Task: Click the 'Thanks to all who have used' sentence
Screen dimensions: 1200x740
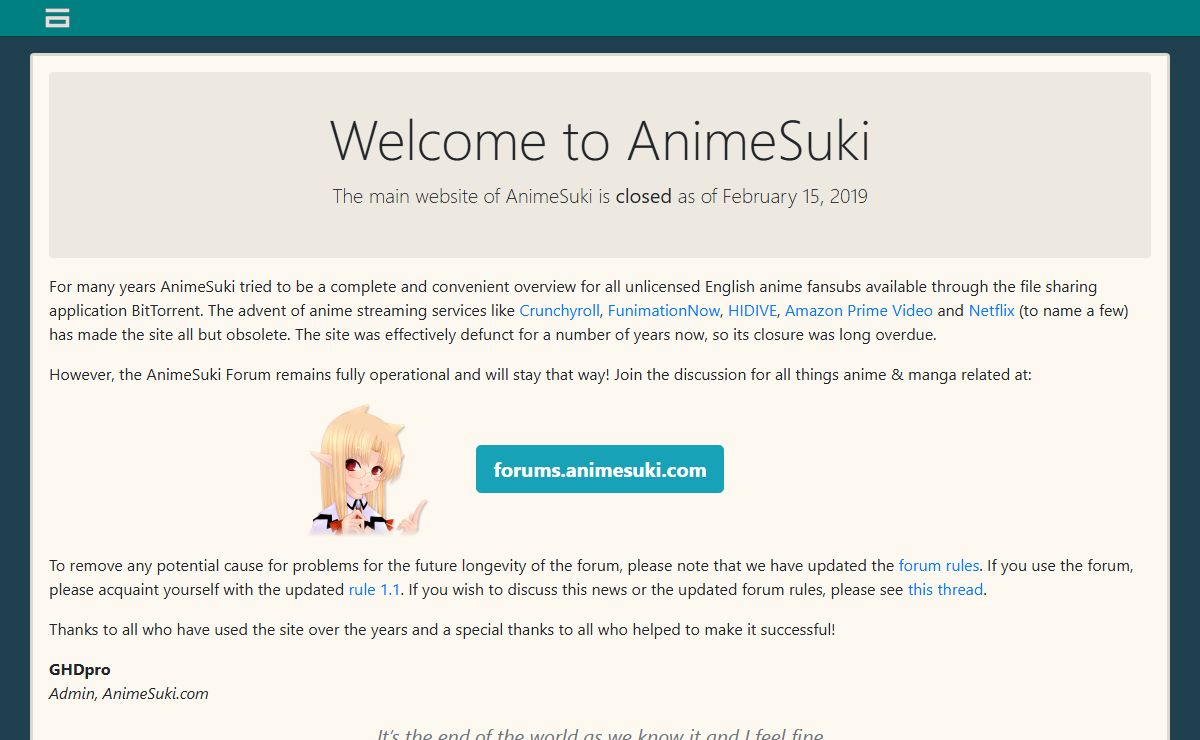Action: click(442, 630)
